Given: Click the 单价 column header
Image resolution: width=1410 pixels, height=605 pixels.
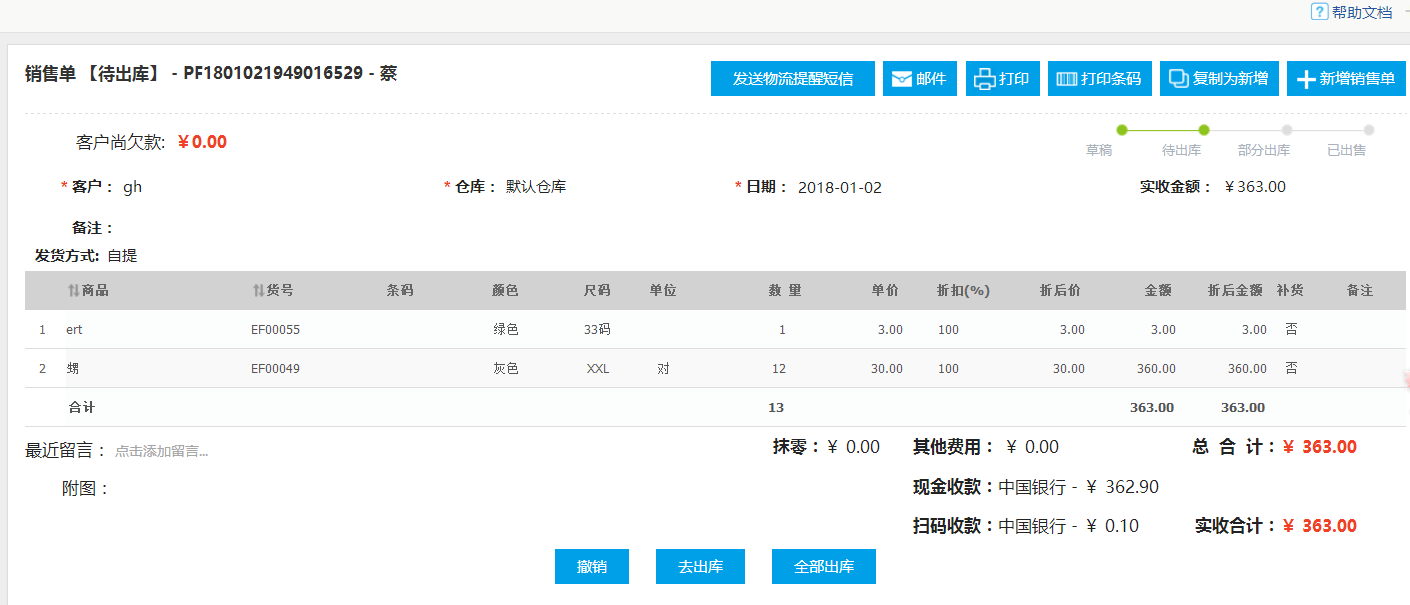Looking at the screenshot, I should tap(885, 290).
